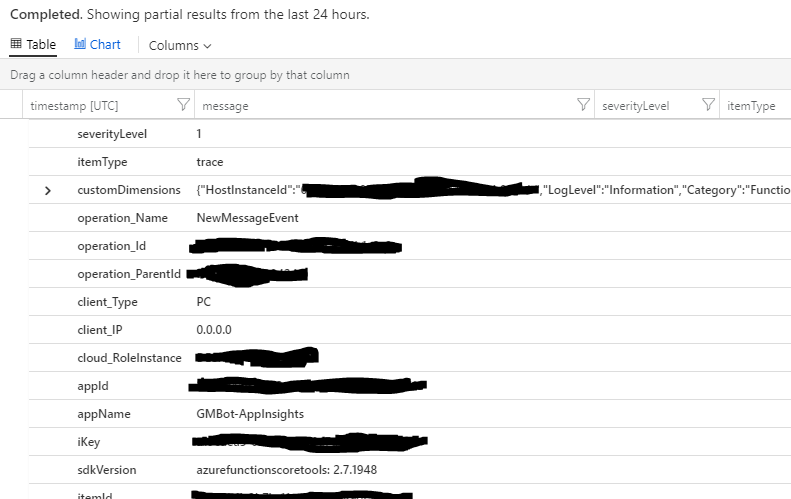Select the itemType value trace
Viewport: 791px width, 499px height.
point(210,162)
